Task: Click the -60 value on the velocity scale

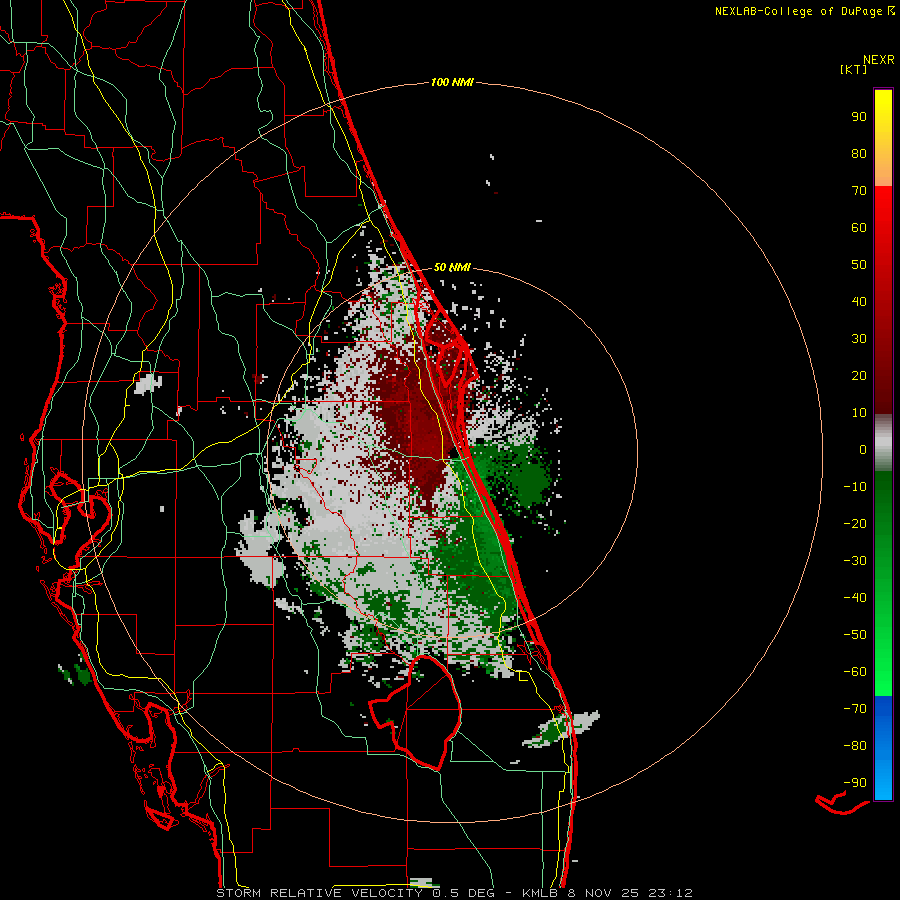Action: [855, 672]
